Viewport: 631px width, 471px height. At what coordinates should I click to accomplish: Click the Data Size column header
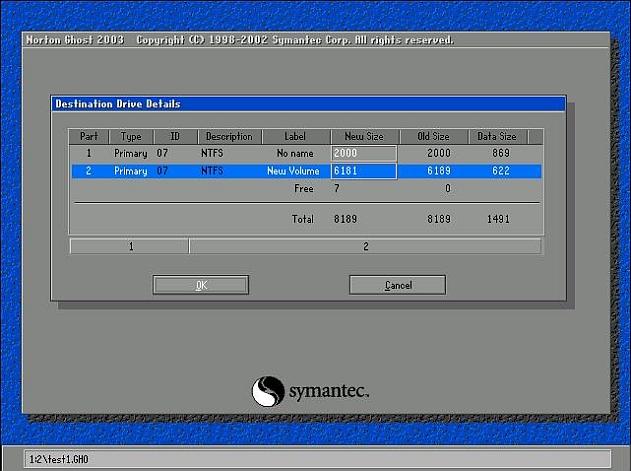click(497, 136)
